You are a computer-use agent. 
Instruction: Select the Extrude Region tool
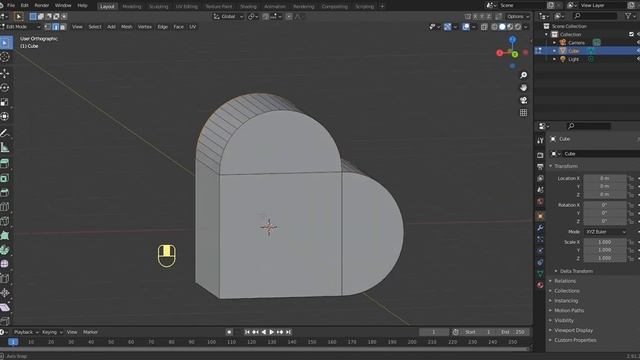[5, 164]
